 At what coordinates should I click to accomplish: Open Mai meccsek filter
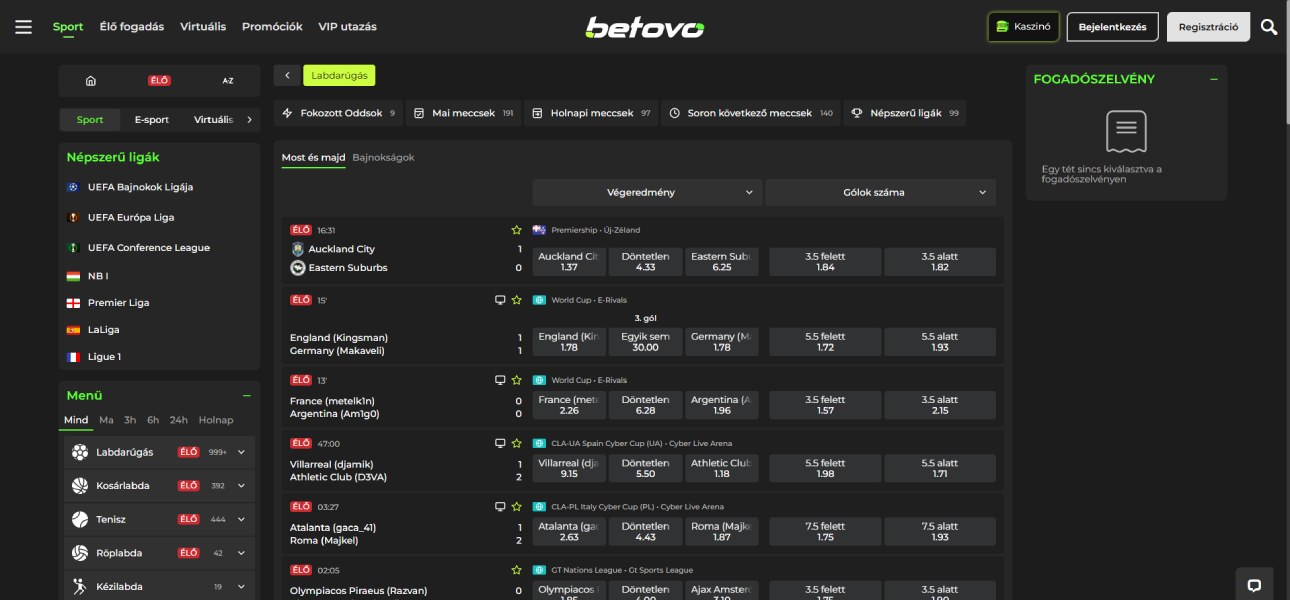(x=463, y=113)
